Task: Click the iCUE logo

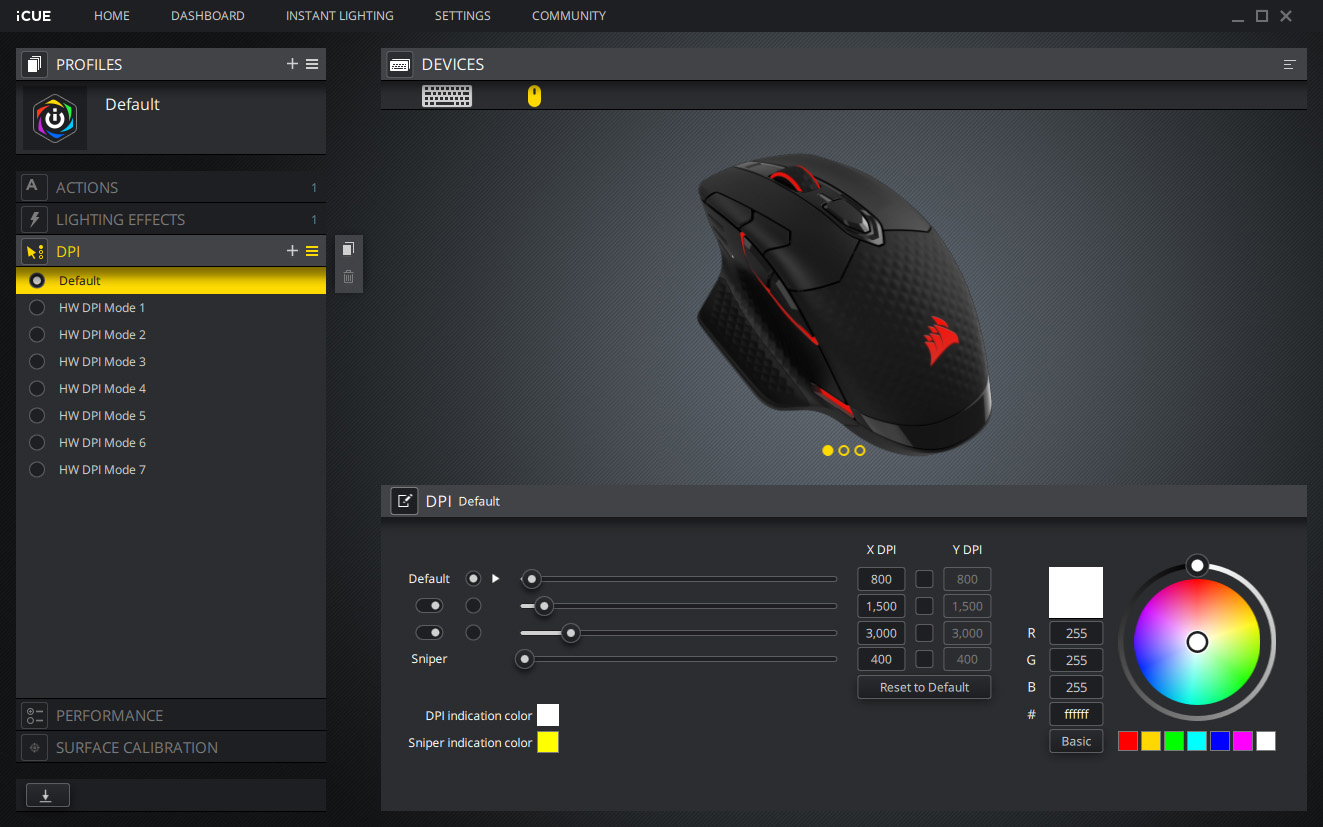Action: [x=34, y=16]
